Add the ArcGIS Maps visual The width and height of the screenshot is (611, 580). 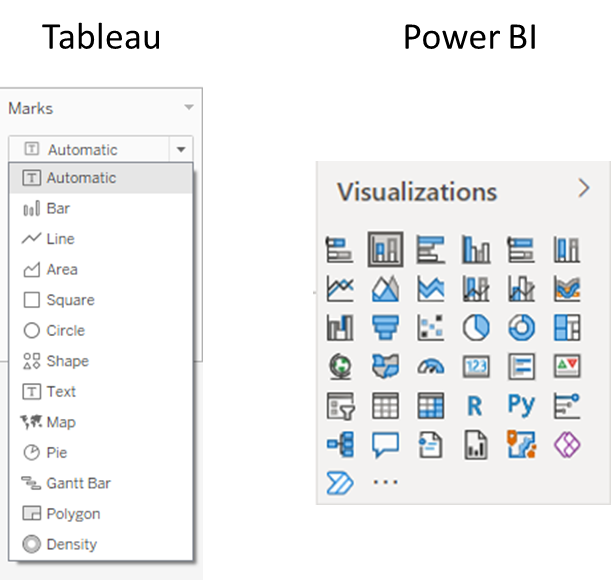pyautogui.click(x=521, y=444)
